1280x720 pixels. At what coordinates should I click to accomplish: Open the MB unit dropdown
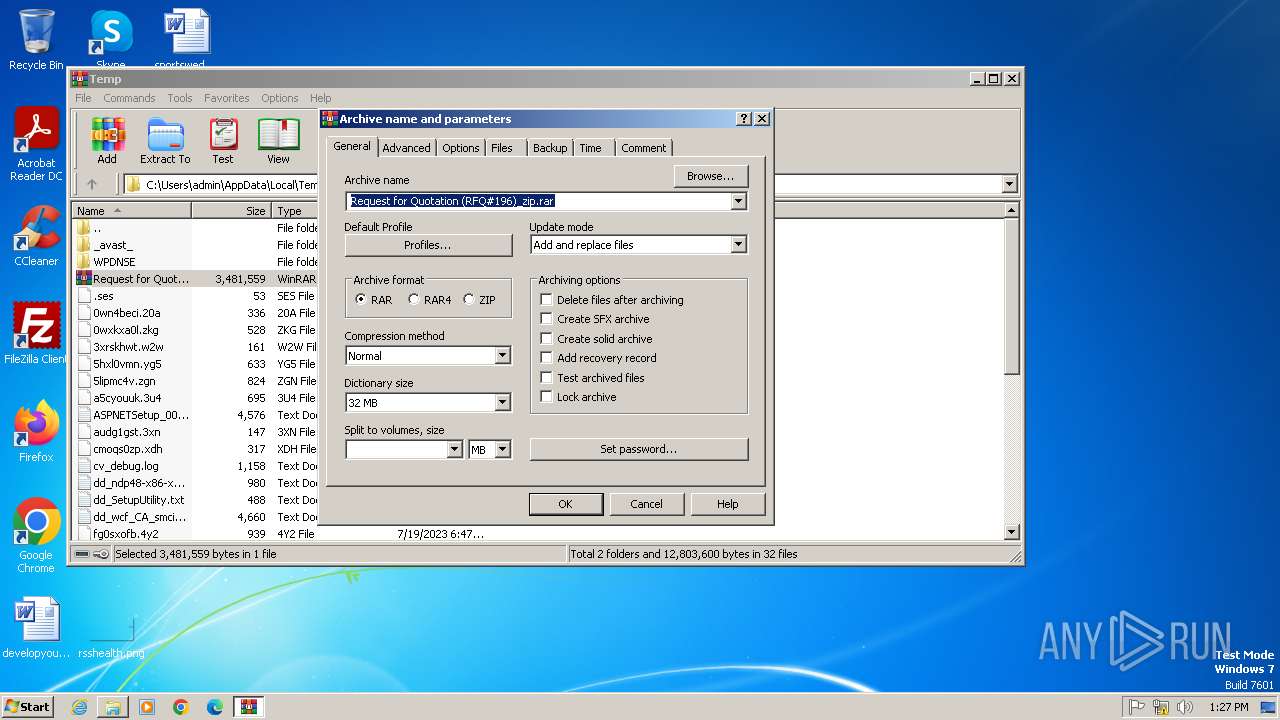coord(502,450)
